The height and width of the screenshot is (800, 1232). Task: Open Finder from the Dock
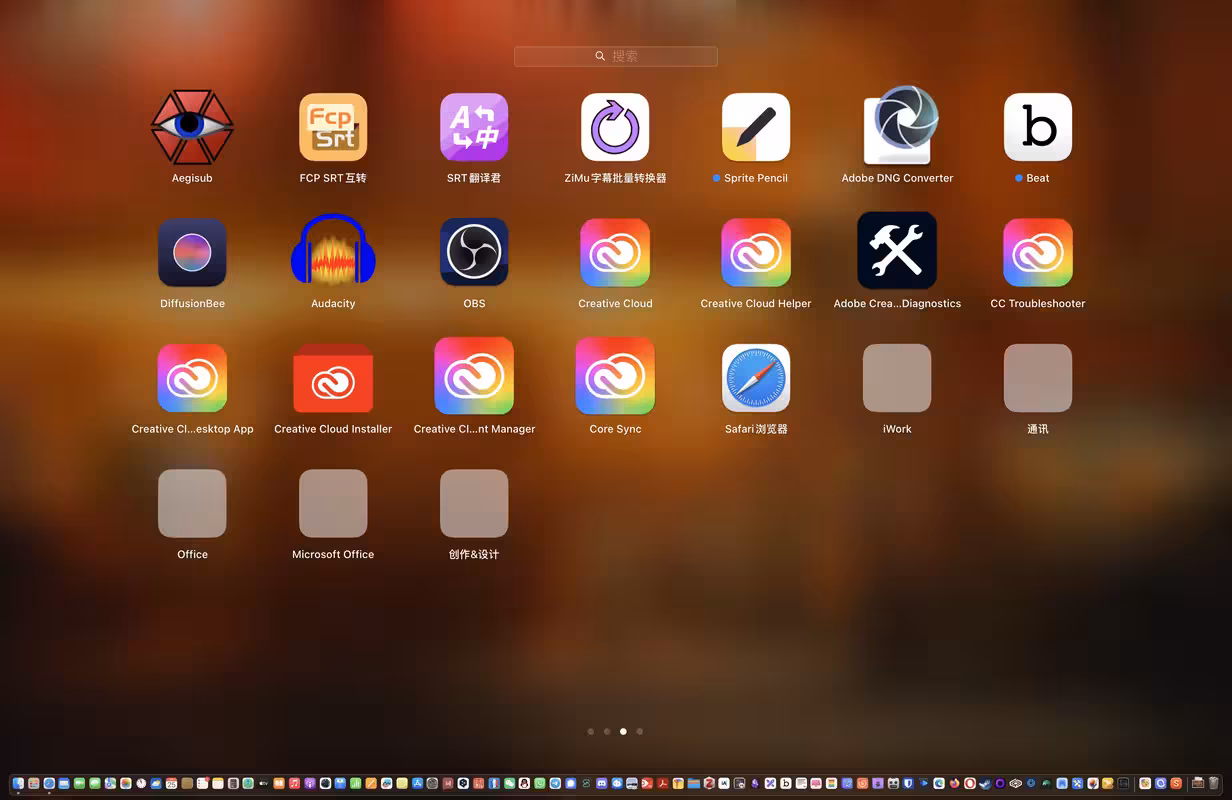tap(18, 783)
